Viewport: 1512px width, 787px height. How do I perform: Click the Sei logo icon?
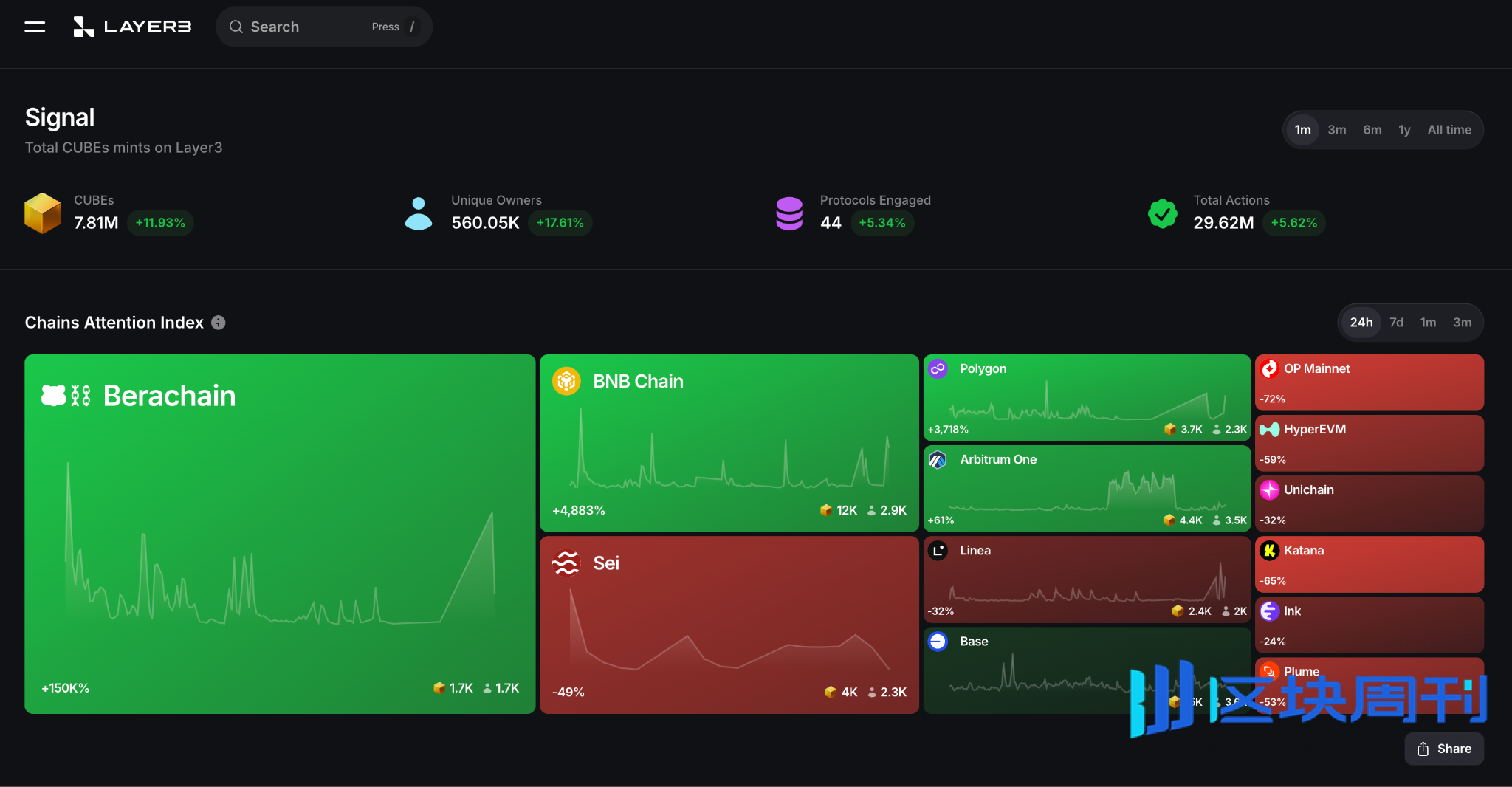pos(566,563)
